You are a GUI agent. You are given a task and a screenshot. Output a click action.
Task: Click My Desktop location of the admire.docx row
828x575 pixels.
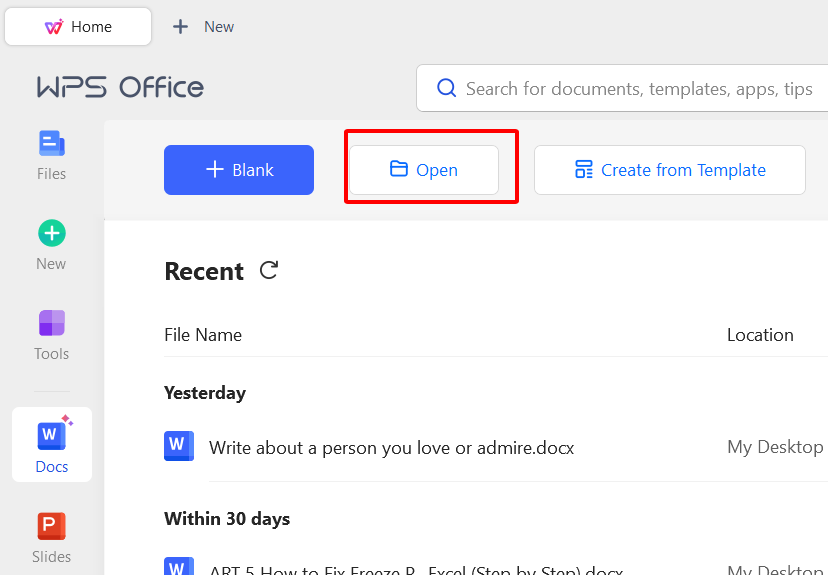click(x=775, y=447)
